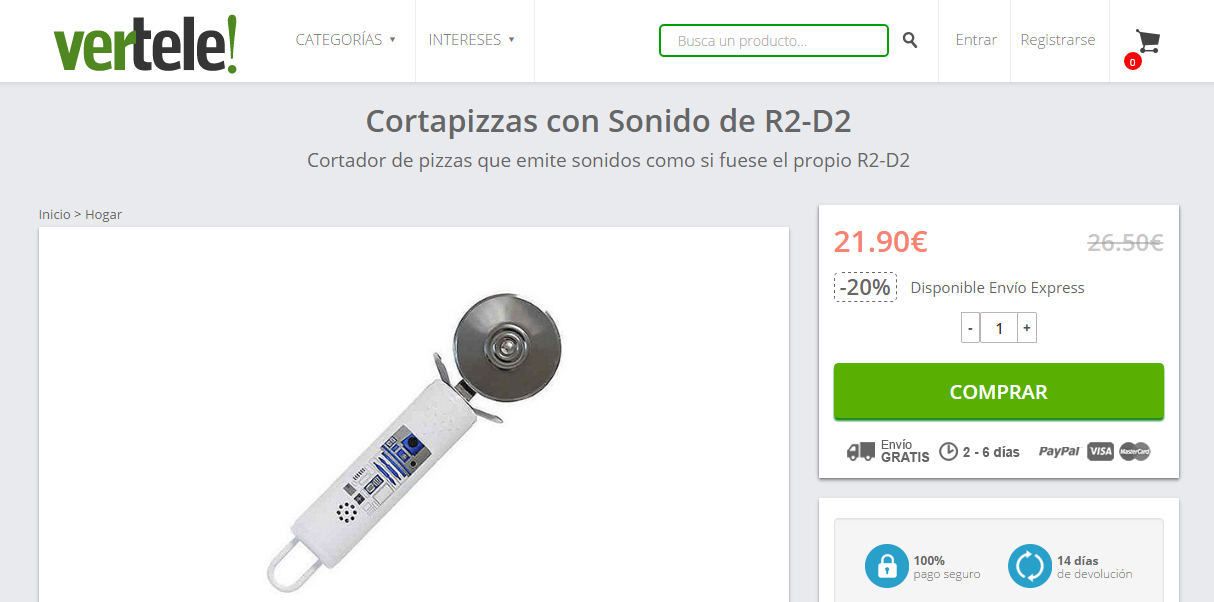
Task: Open the Registrarse sign-up link
Action: 1058,40
